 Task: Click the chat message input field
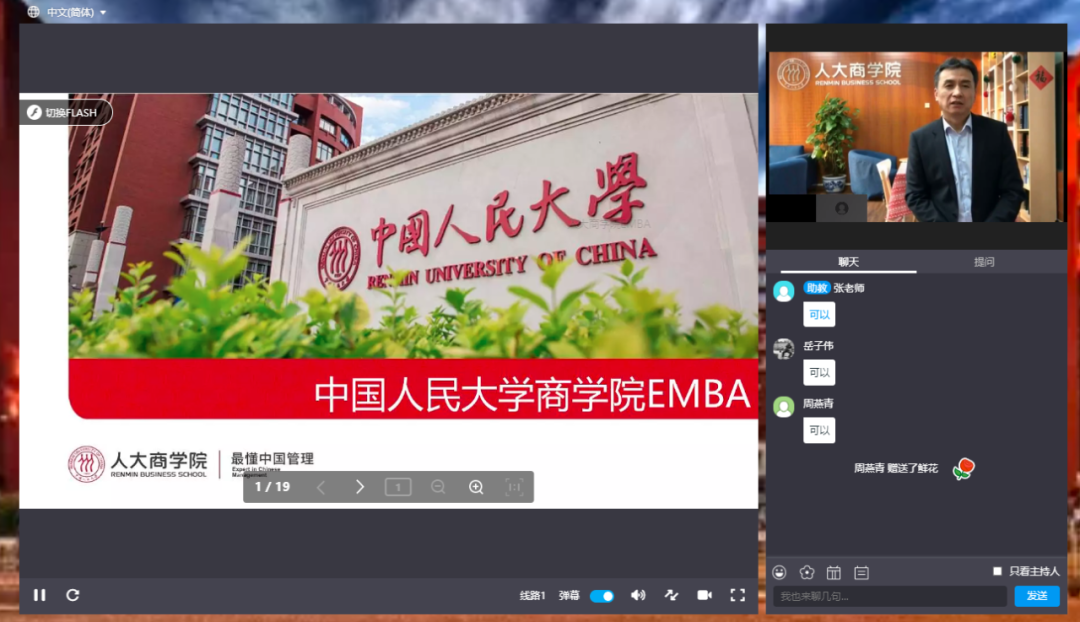pos(890,596)
